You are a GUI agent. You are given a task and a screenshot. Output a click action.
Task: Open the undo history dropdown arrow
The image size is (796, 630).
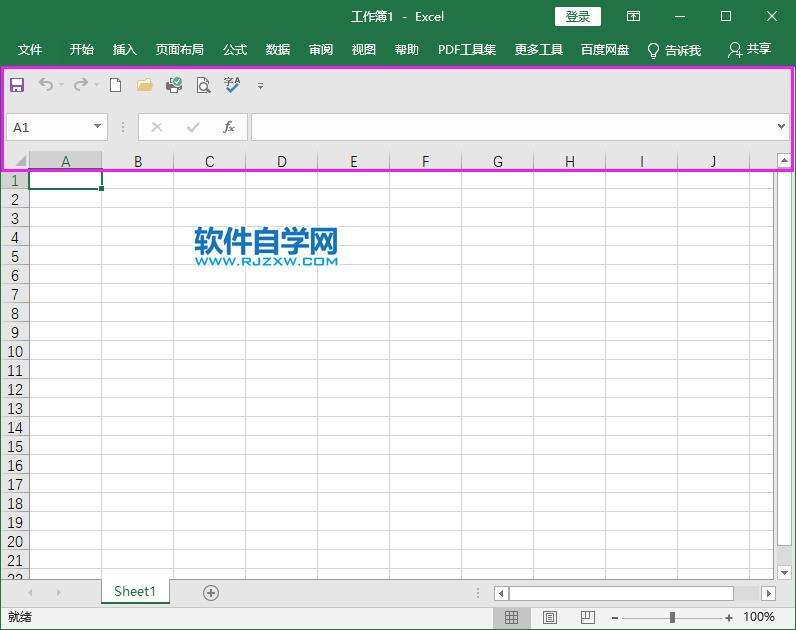(x=61, y=85)
